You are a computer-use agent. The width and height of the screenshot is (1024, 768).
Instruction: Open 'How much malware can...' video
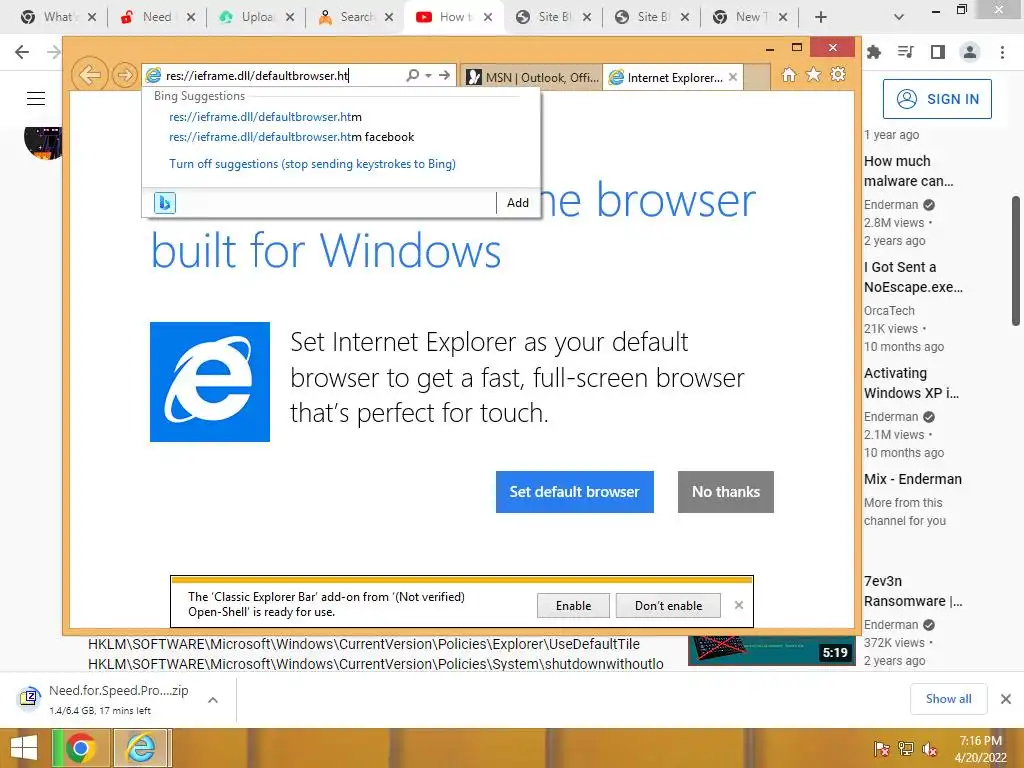coord(908,171)
